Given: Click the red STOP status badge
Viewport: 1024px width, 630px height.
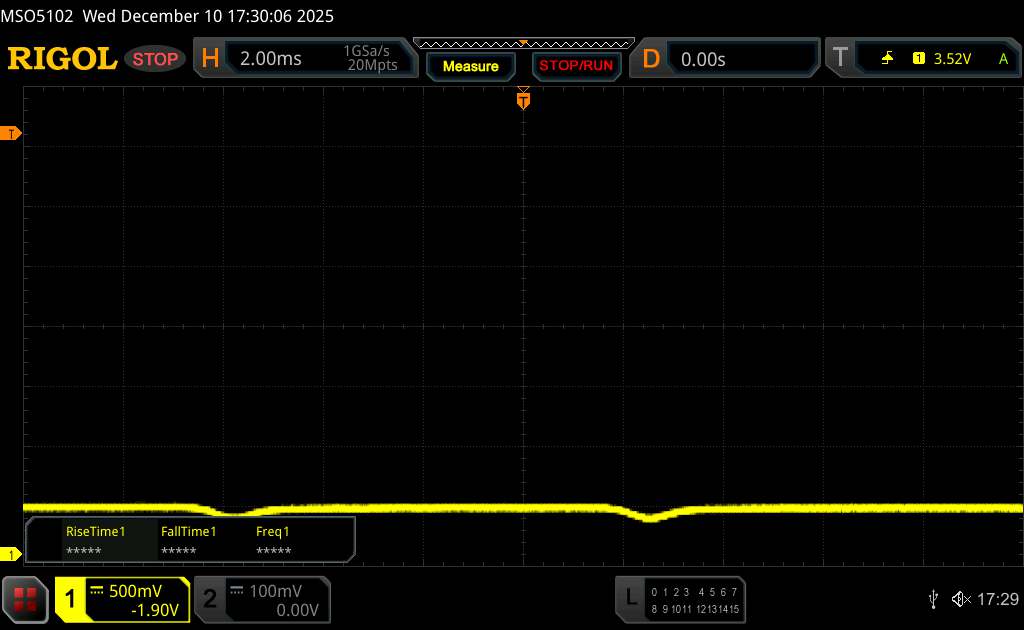Looking at the screenshot, I should [157, 59].
